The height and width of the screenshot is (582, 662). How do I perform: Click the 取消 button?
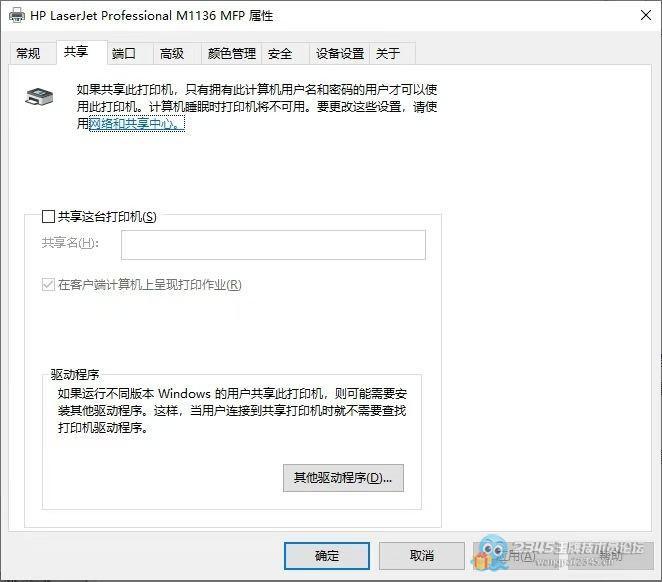tap(422, 556)
